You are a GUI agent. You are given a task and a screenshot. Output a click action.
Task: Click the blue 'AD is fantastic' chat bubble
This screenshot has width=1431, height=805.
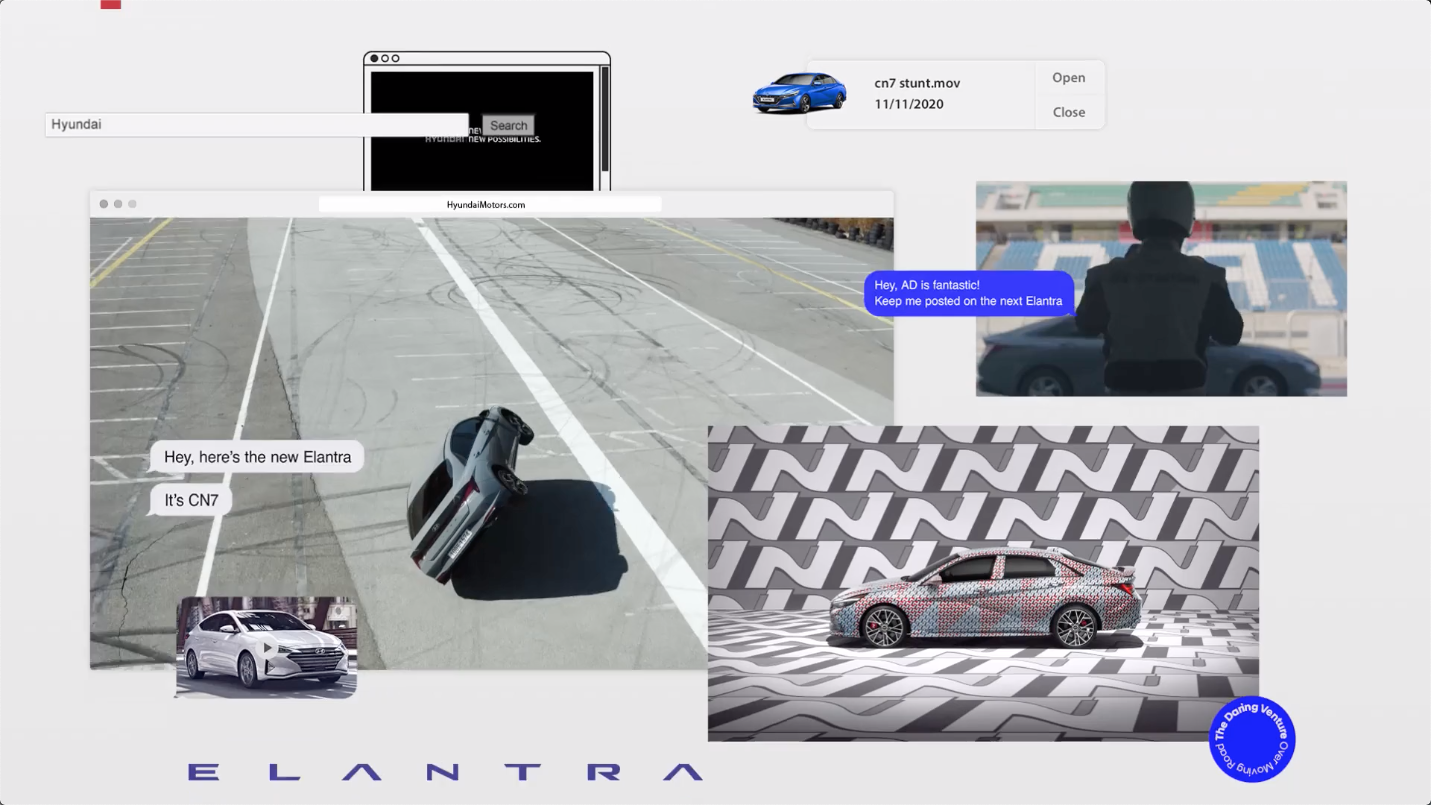click(968, 293)
